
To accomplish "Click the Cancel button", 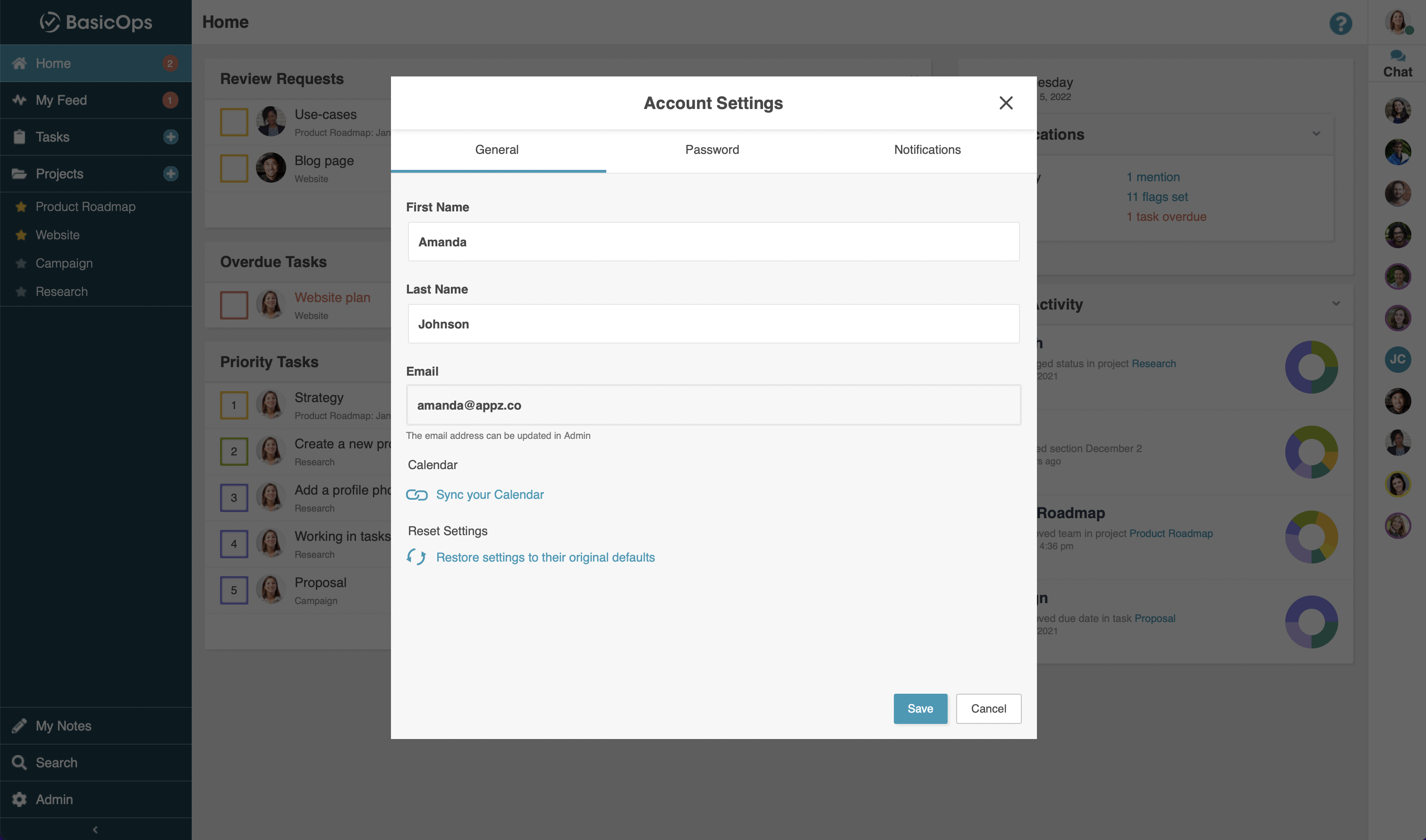I will pyautogui.click(x=988, y=709).
